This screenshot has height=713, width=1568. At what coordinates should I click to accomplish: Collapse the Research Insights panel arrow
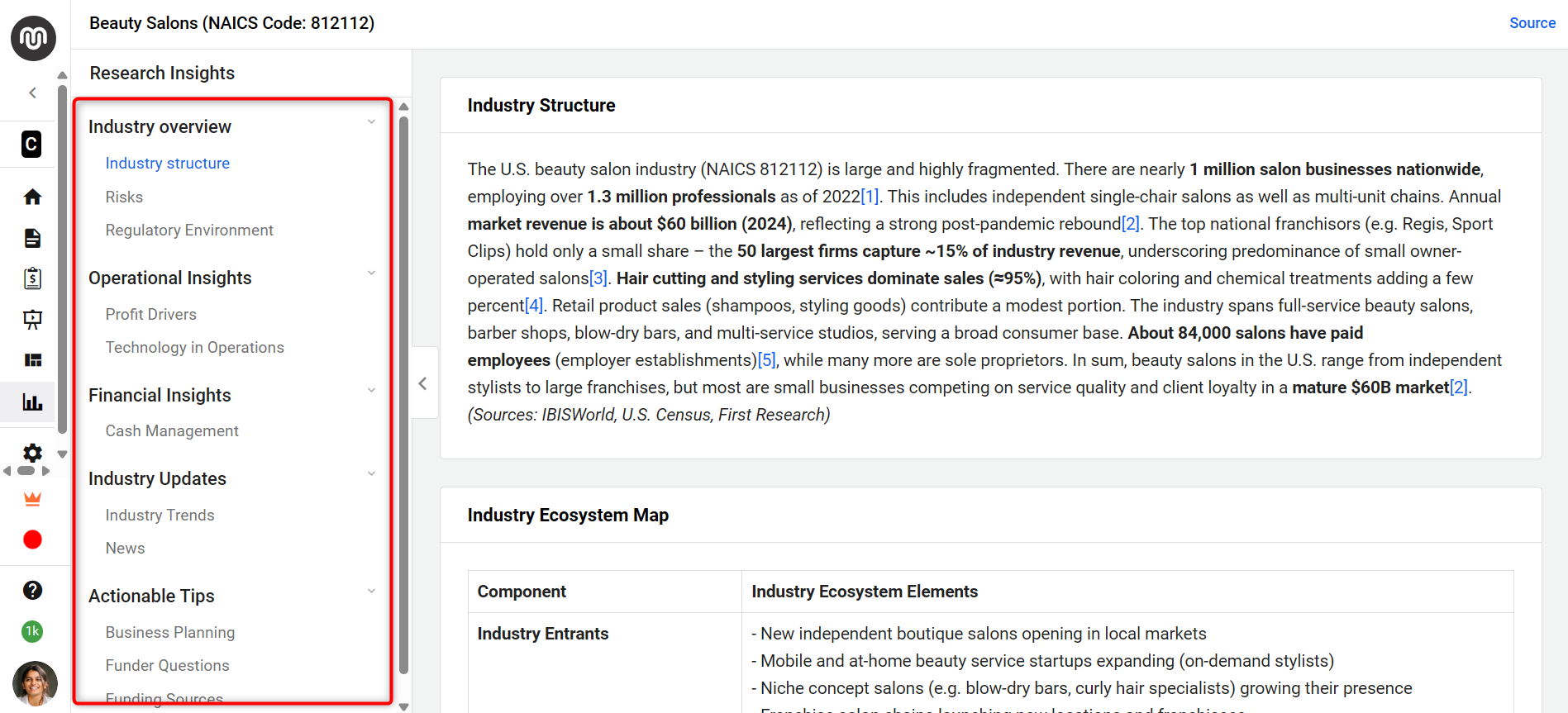tap(423, 383)
